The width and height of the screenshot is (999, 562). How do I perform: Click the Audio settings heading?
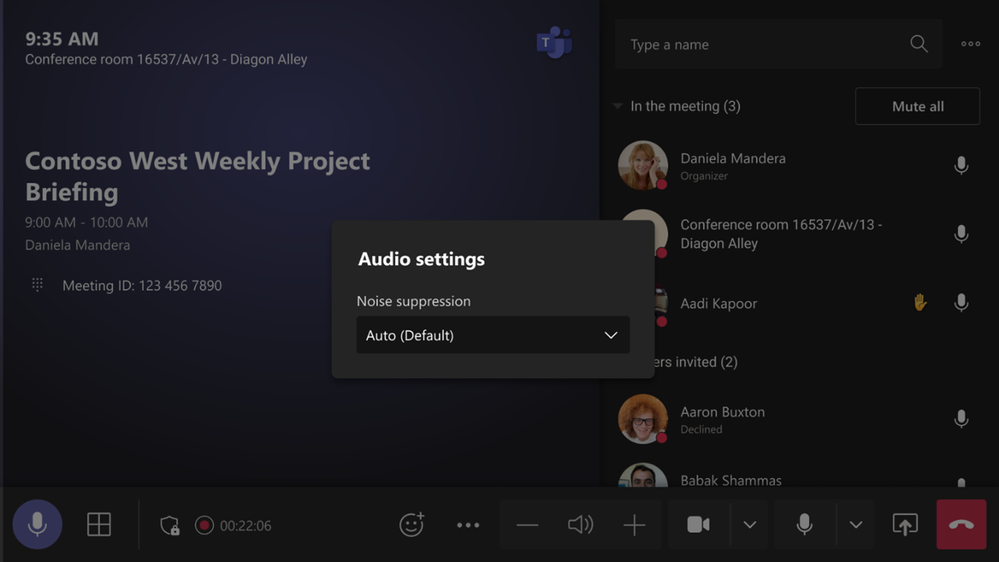point(421,259)
